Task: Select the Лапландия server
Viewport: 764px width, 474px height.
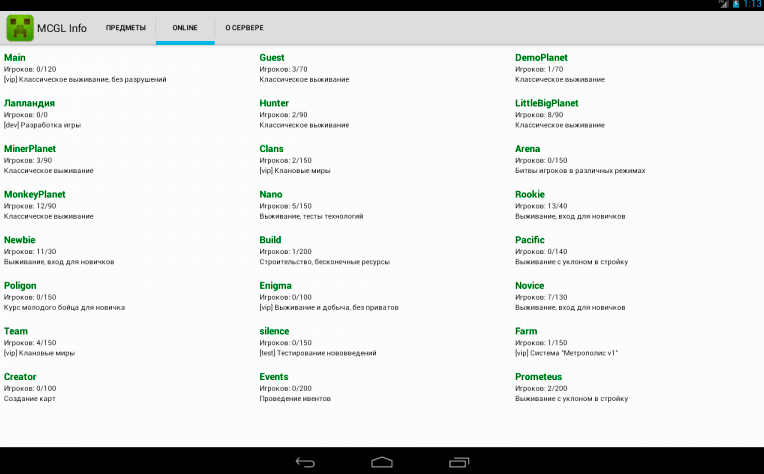Action: point(29,103)
